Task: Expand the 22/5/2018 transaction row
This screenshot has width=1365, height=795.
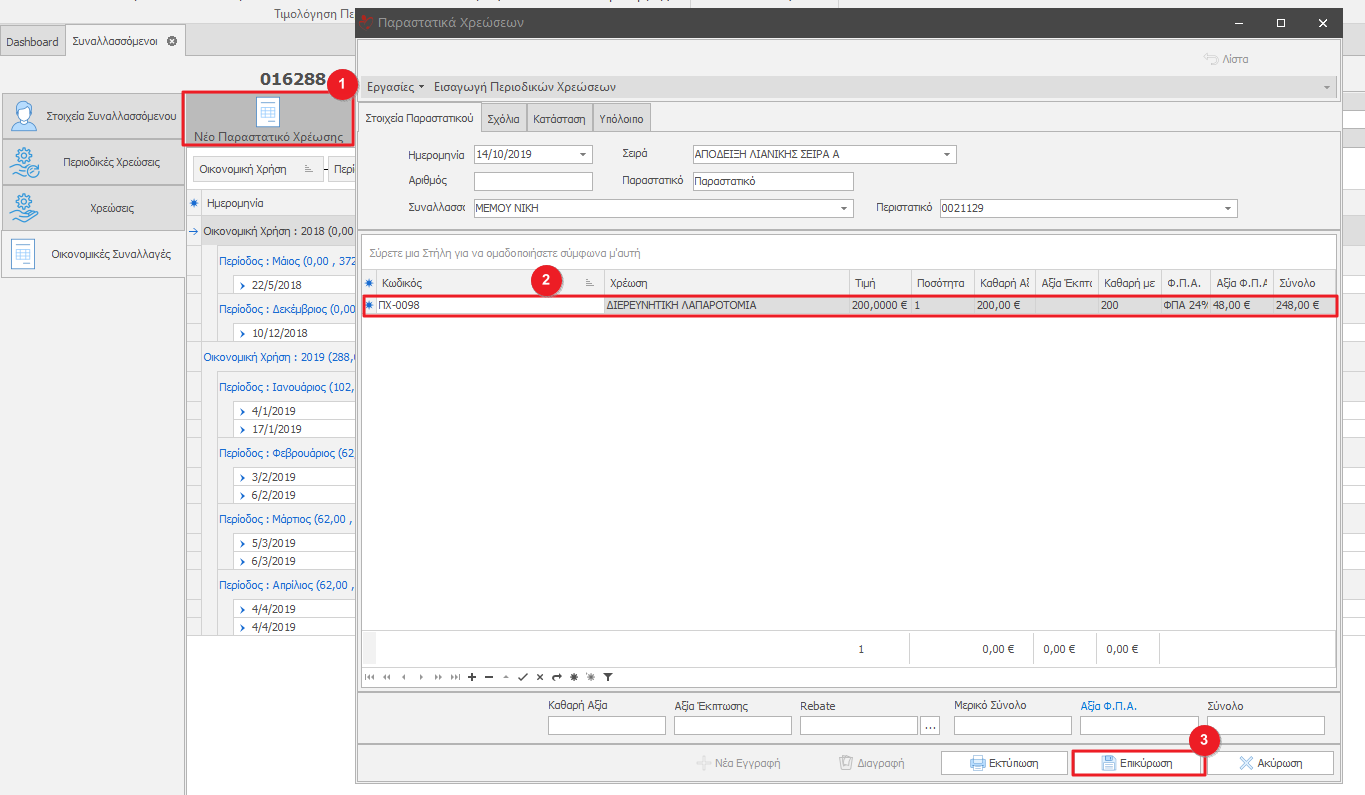Action: (x=242, y=286)
